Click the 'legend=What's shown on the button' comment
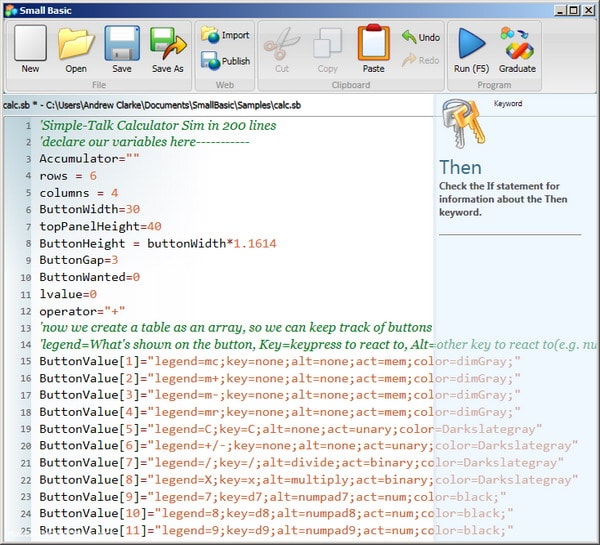The image size is (600, 545). [x=318, y=344]
